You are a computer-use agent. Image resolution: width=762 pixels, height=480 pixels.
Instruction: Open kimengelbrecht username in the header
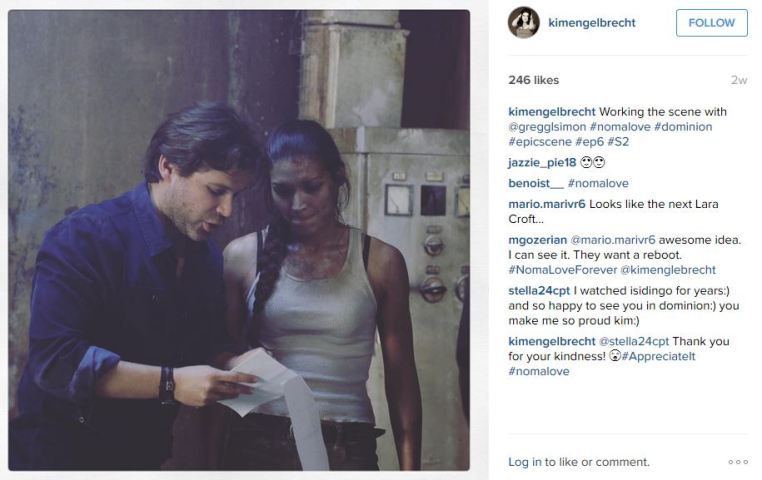pos(591,23)
